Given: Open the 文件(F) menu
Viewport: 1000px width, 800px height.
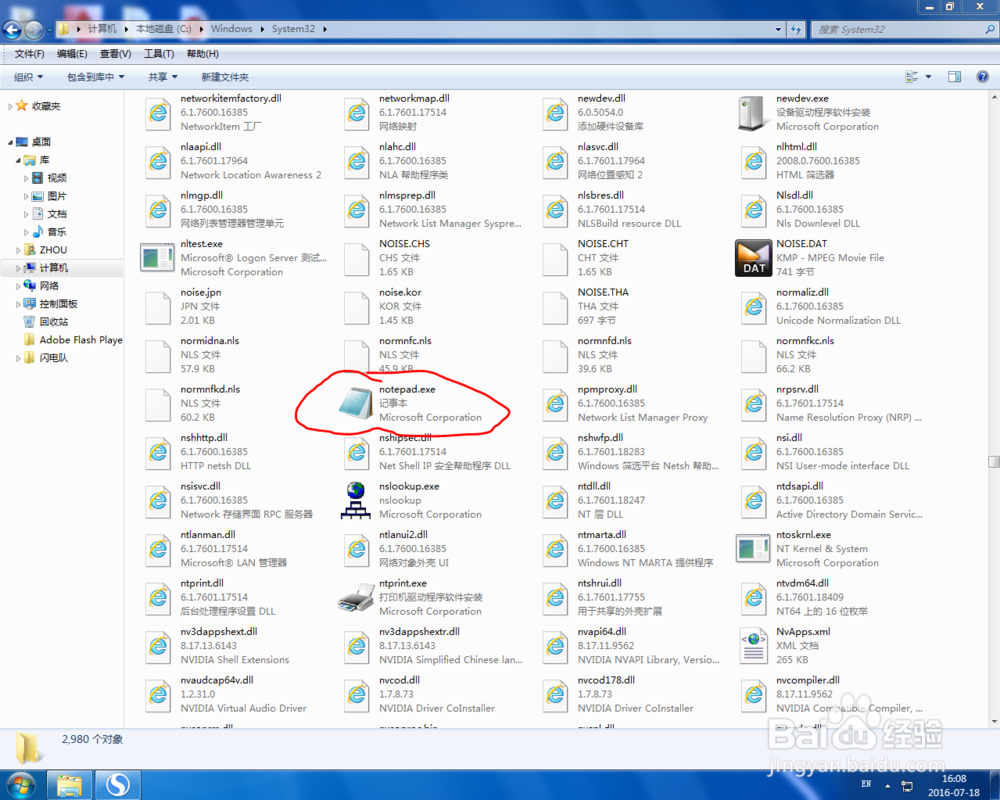Looking at the screenshot, I should [x=29, y=54].
